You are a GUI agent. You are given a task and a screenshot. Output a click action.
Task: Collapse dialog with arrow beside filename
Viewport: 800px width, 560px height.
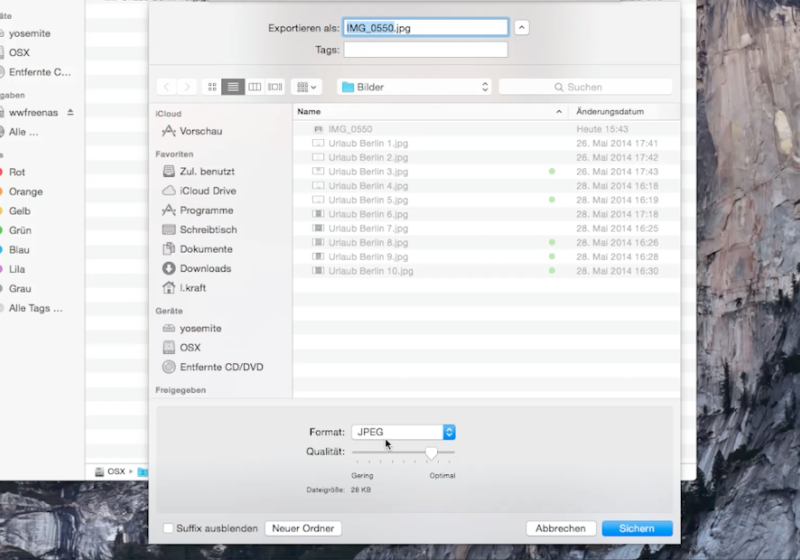(x=522, y=28)
